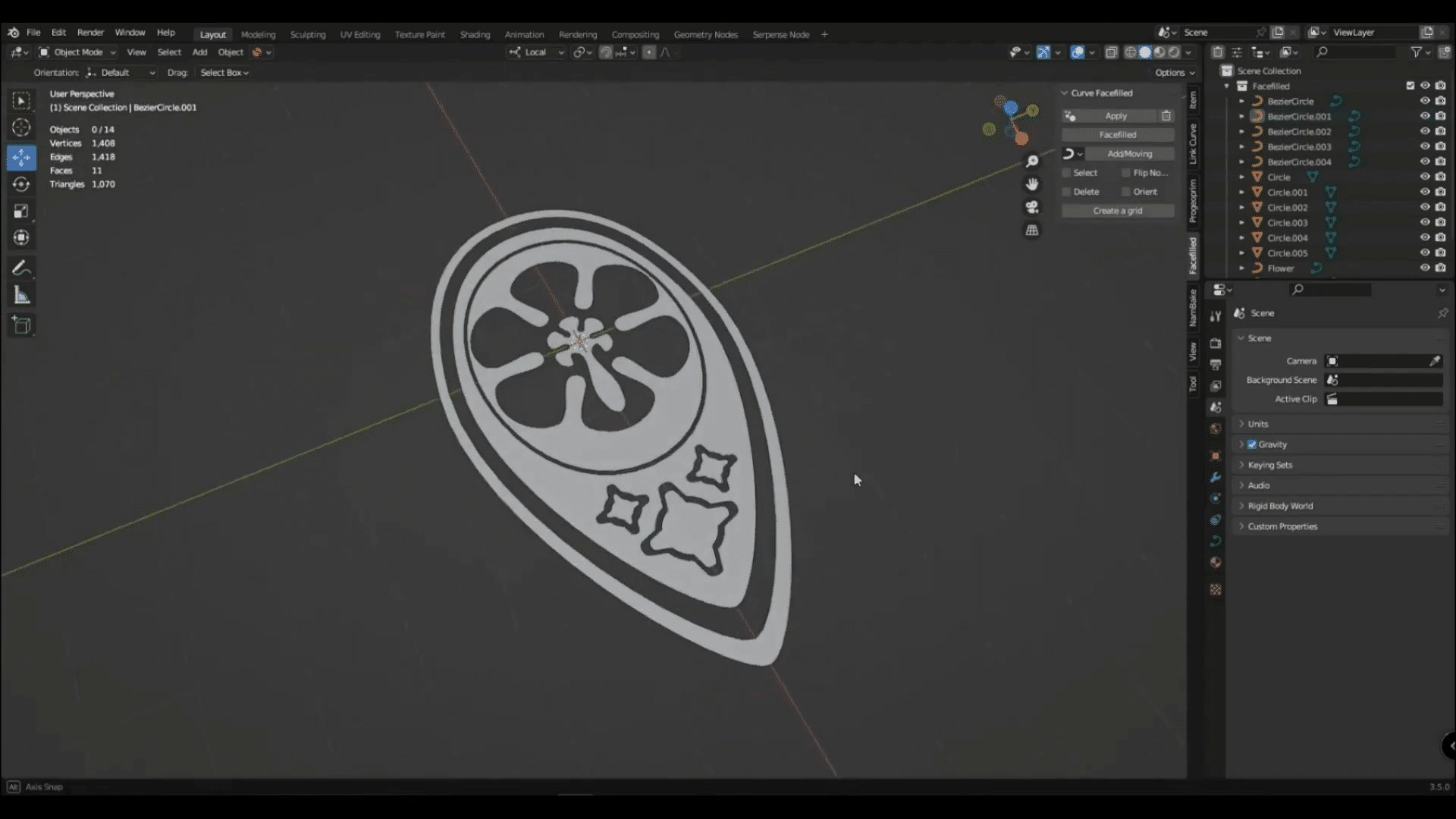This screenshot has width=1456, height=819.
Task: Click the Add Cube tool
Action: [x=21, y=326]
